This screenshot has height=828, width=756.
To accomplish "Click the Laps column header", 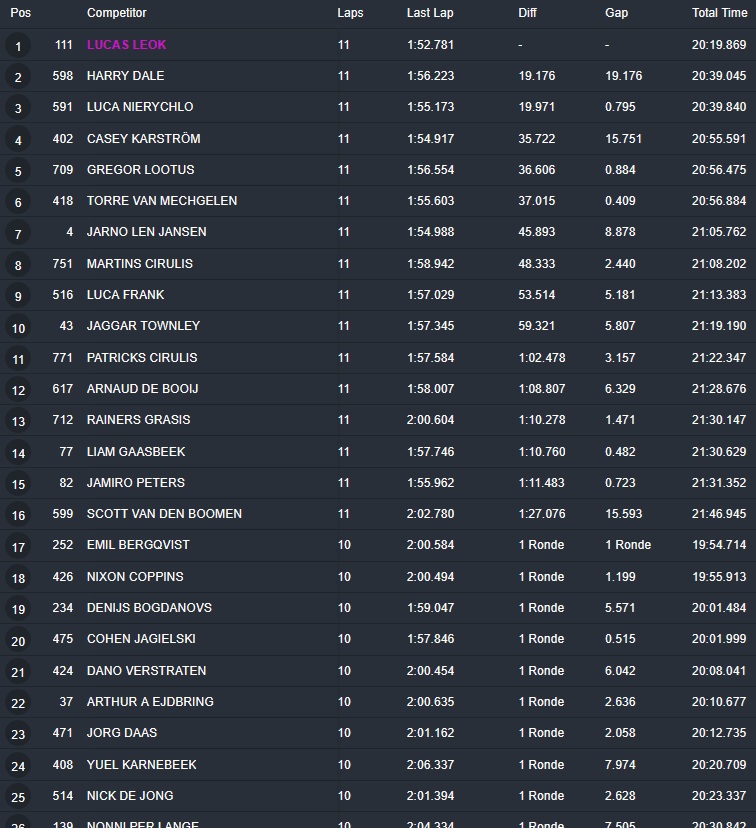I will coord(350,13).
